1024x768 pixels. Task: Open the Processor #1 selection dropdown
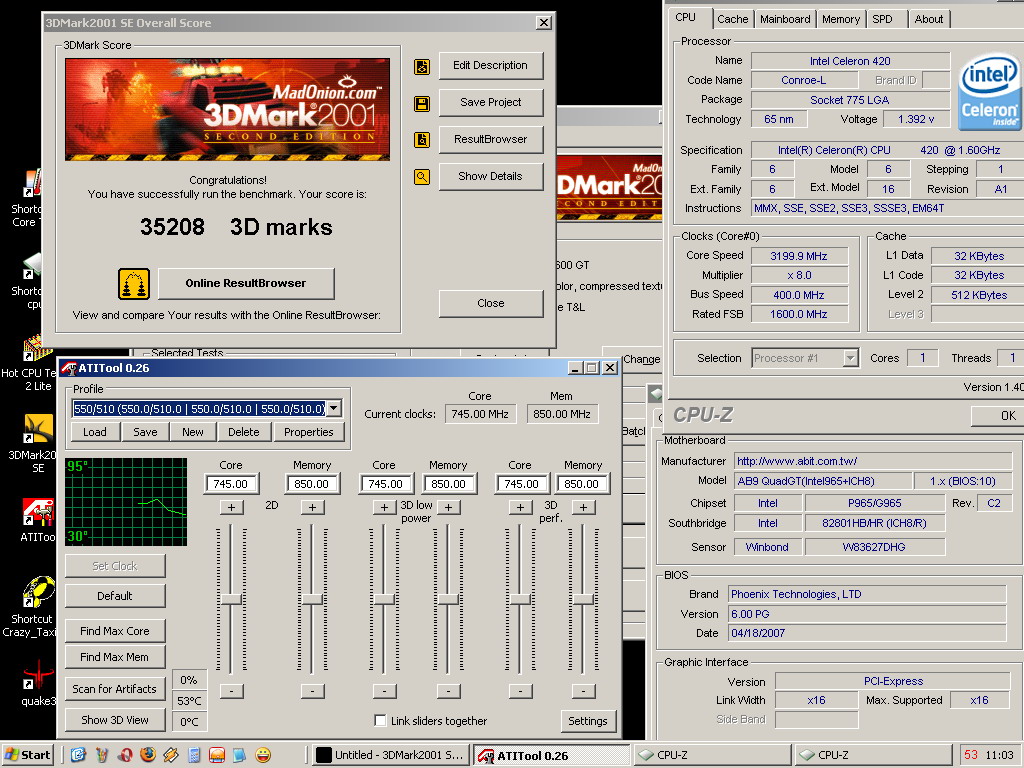[850, 358]
